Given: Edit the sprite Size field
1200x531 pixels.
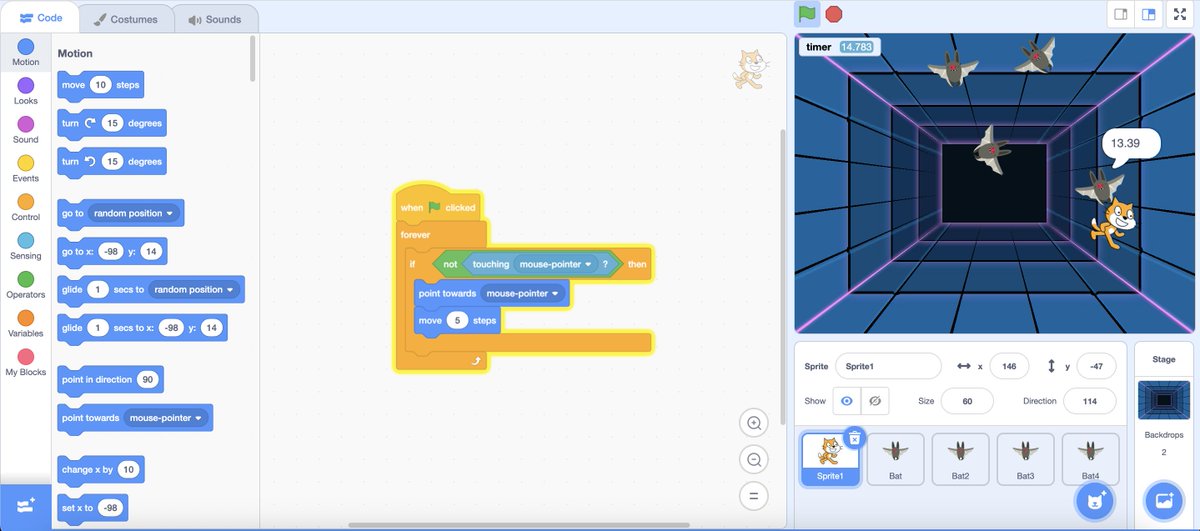Looking at the screenshot, I should point(967,401).
